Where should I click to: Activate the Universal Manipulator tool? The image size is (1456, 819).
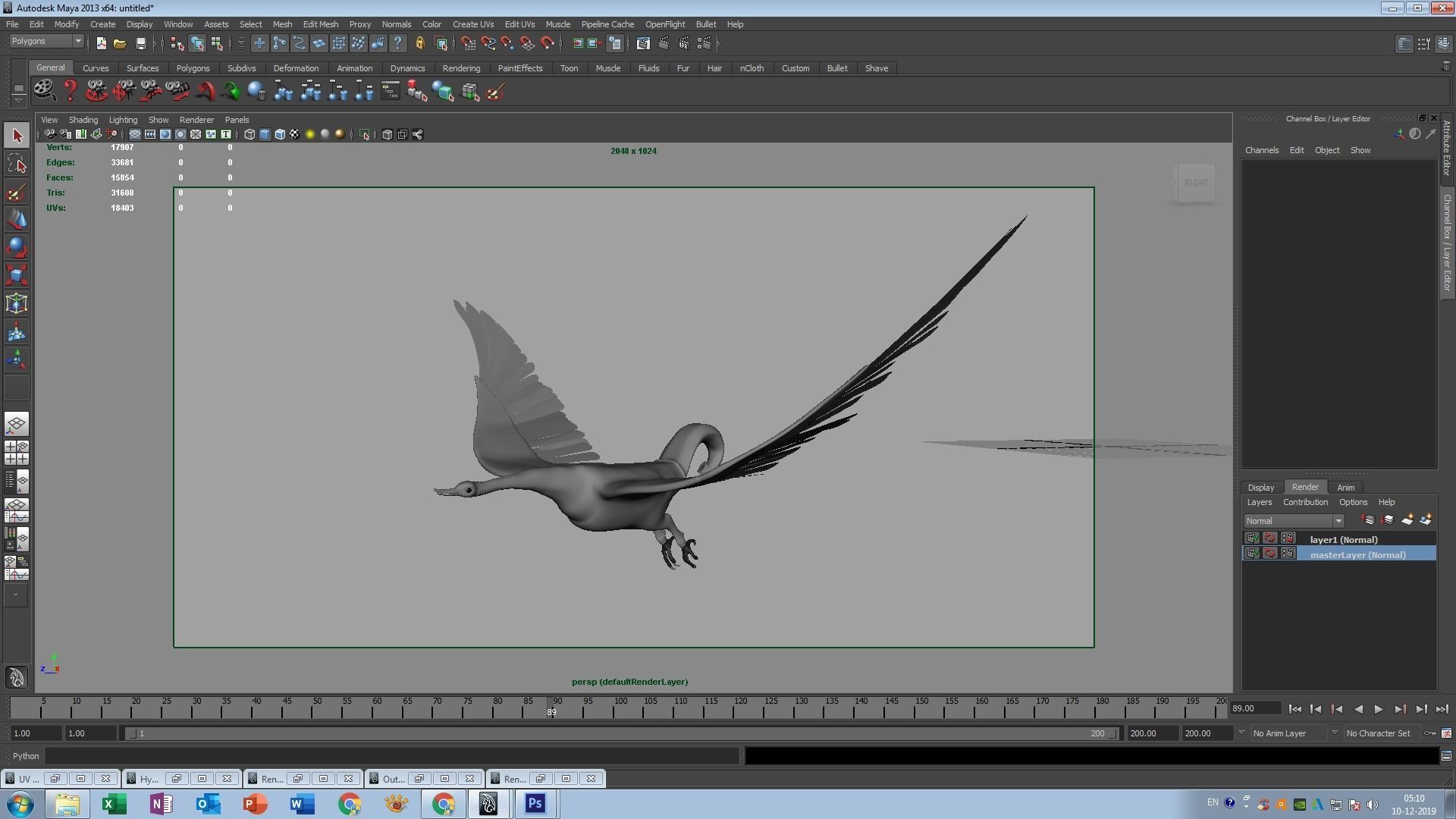click(17, 304)
